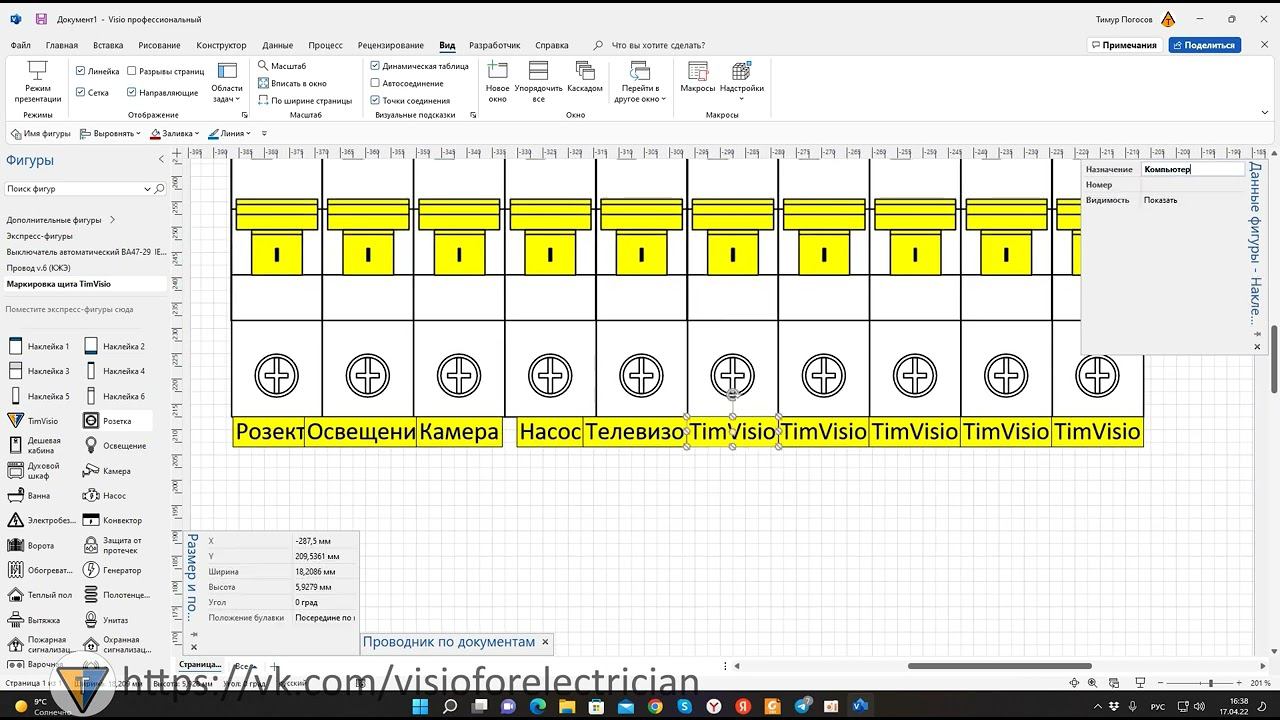
Task: Choose the Вытяжка hood shape
Action: coord(34,620)
